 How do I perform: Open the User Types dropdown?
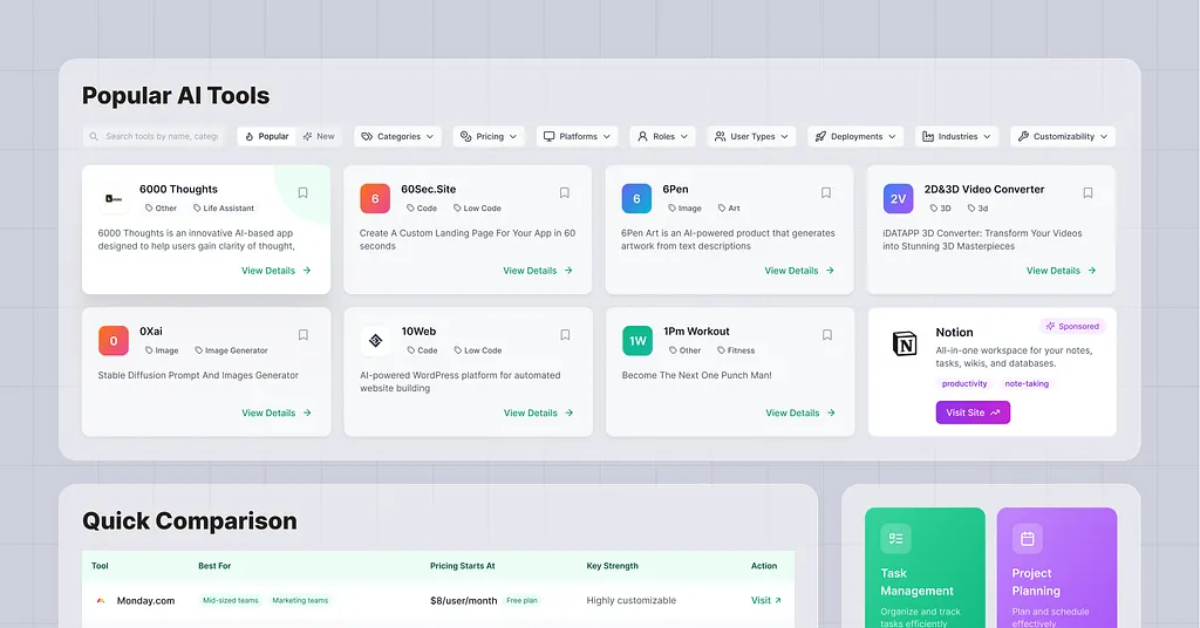click(x=751, y=136)
